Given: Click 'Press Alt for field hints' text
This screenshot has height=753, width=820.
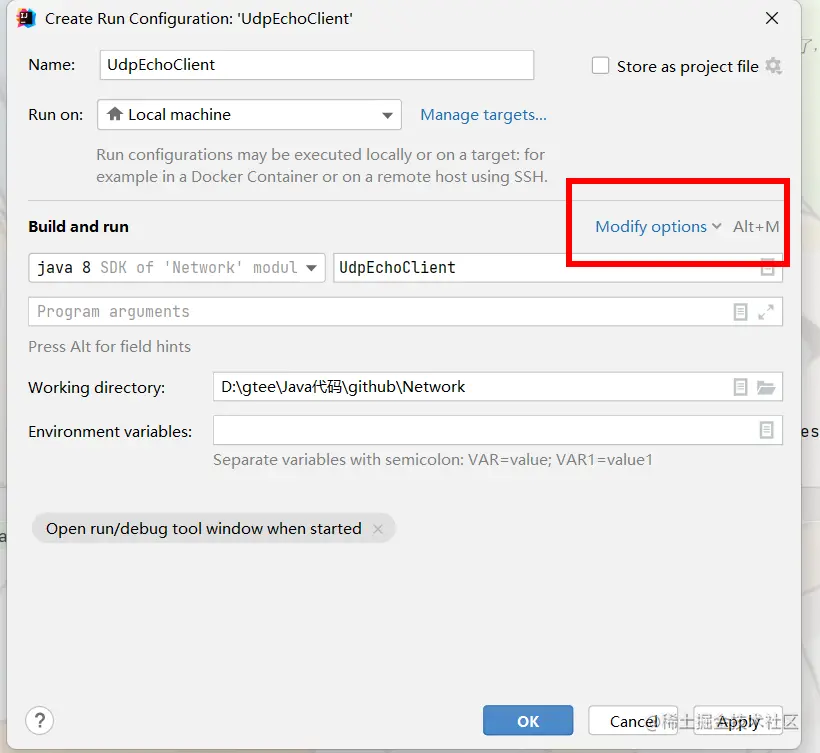Looking at the screenshot, I should pos(109,346).
